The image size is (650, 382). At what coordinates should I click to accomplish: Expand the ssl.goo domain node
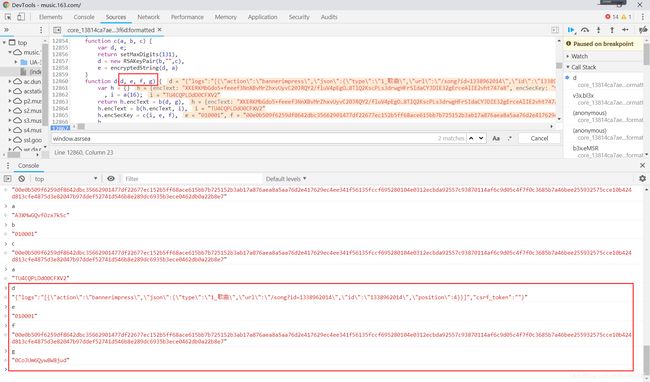[x=10, y=140]
